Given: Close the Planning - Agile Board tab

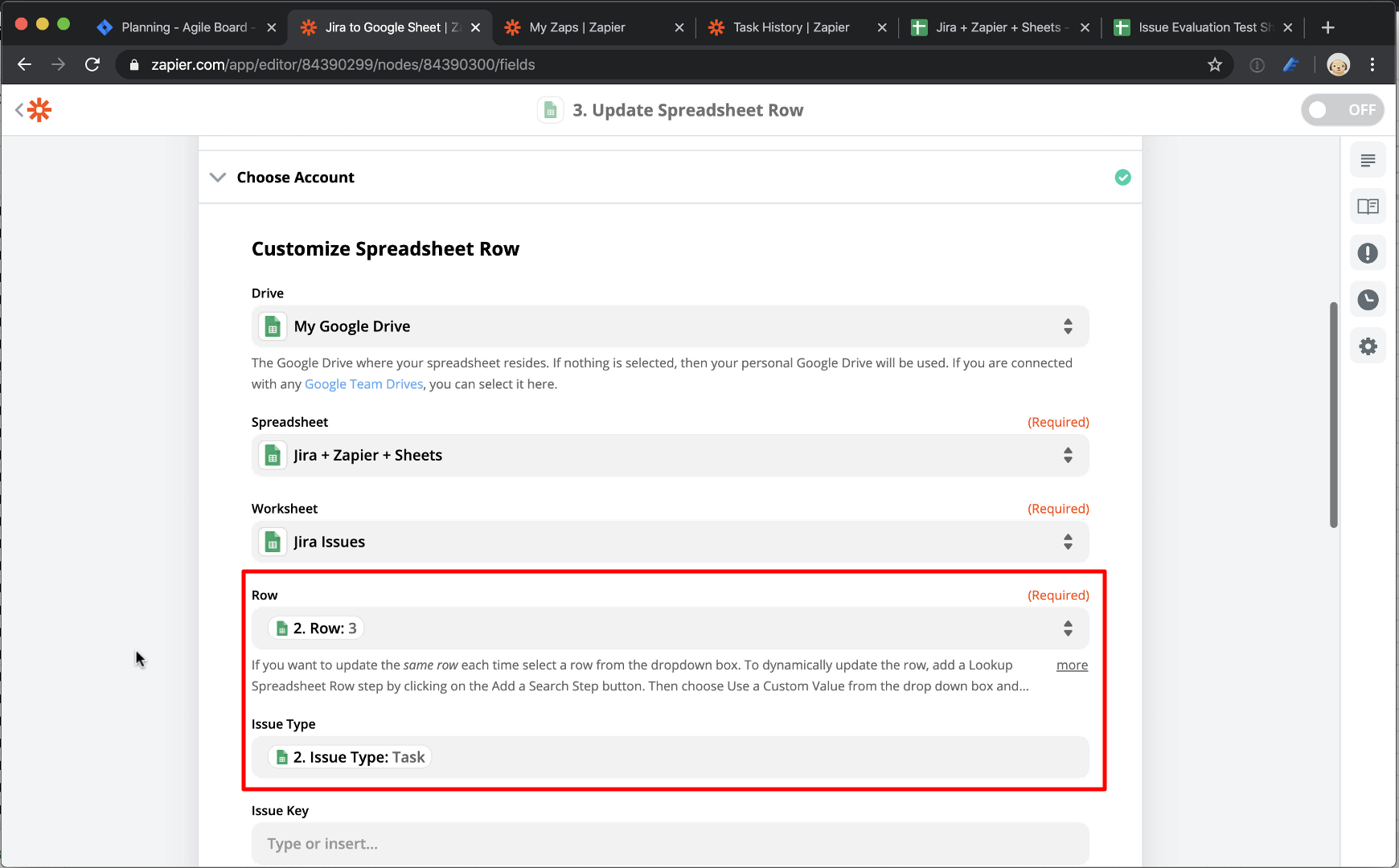Looking at the screenshot, I should click(x=271, y=27).
